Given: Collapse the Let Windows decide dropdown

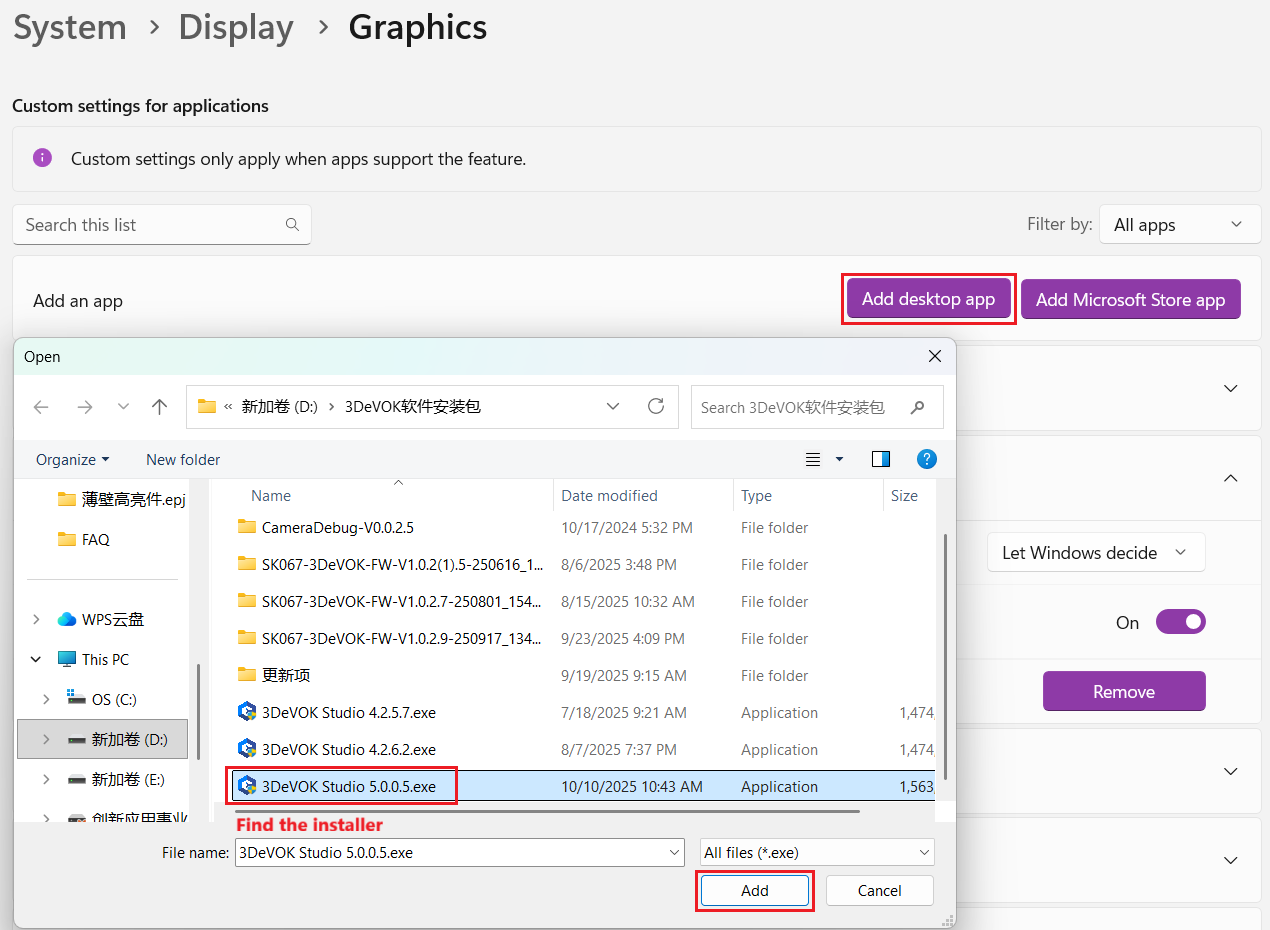Looking at the screenshot, I should [1096, 552].
